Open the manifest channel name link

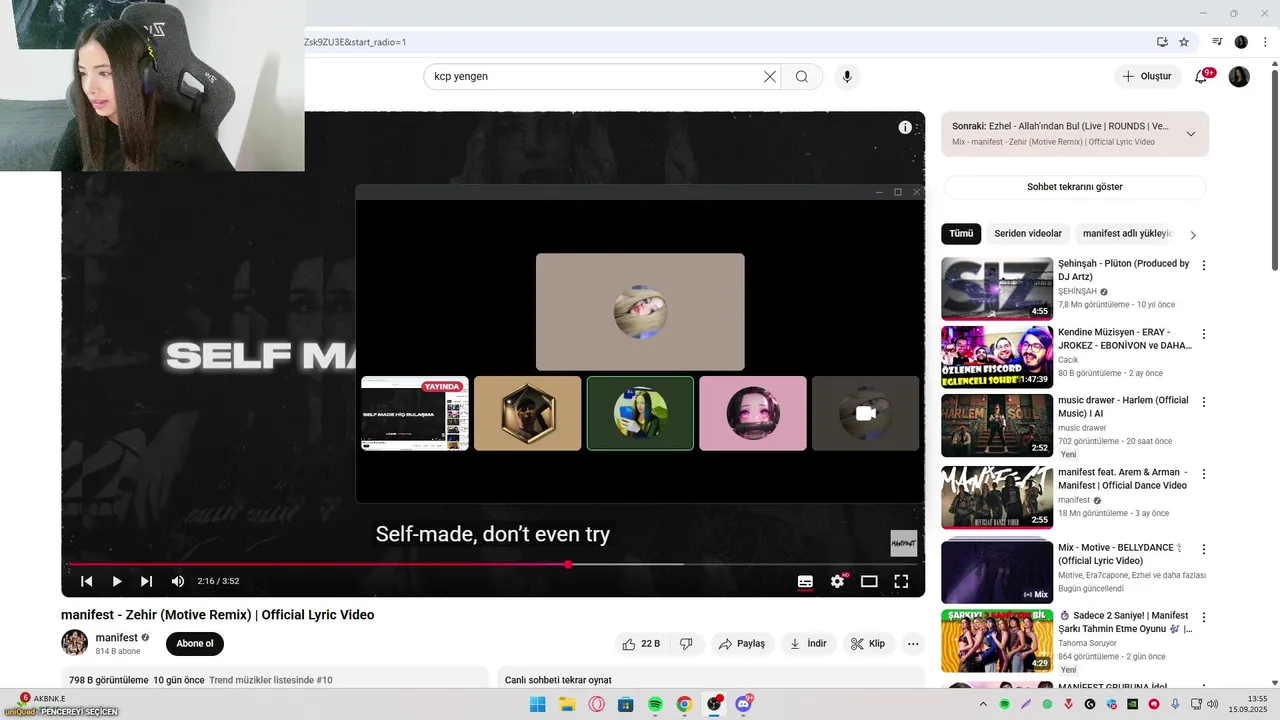[116, 637]
